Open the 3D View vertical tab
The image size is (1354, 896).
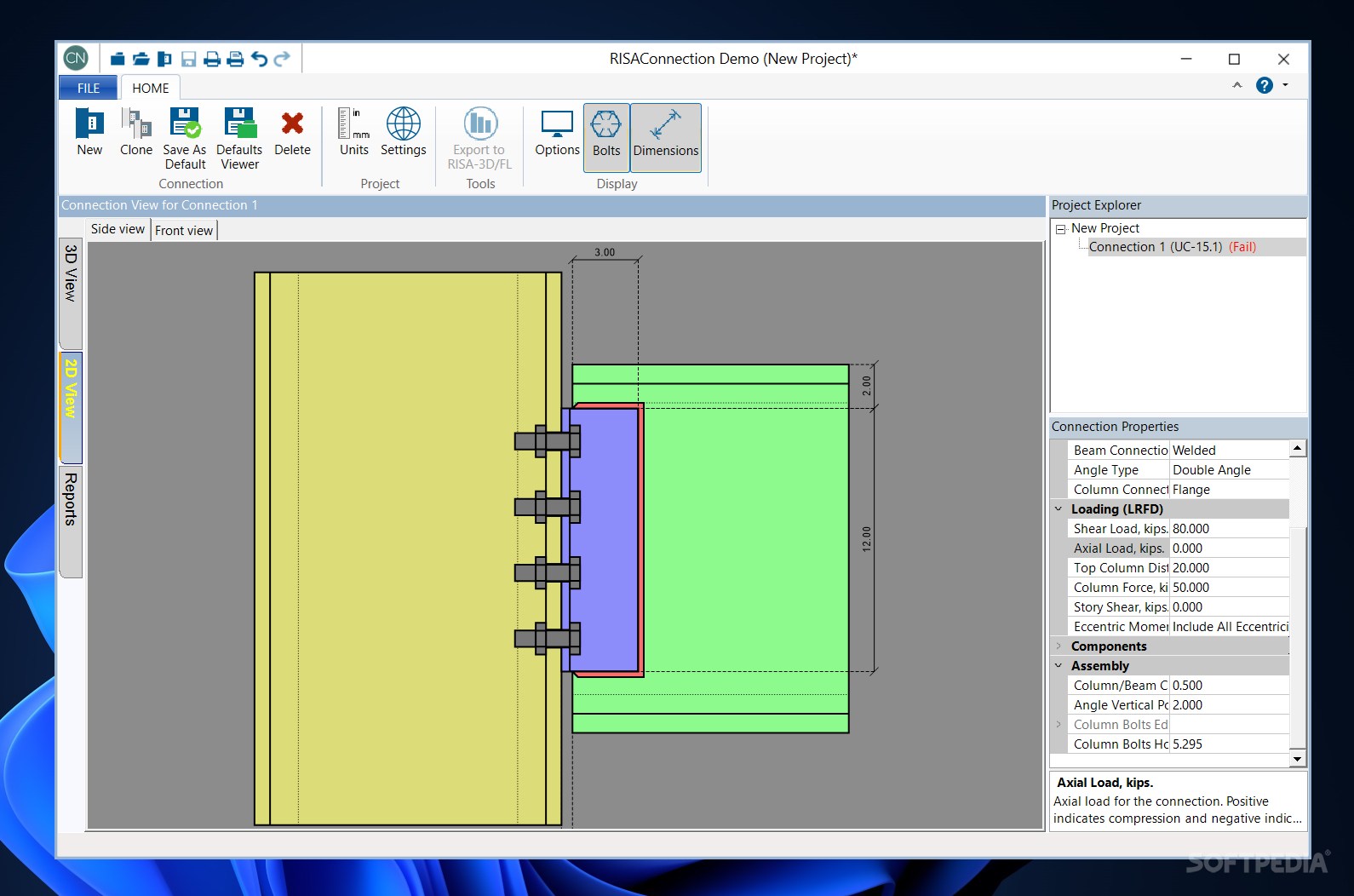71,292
